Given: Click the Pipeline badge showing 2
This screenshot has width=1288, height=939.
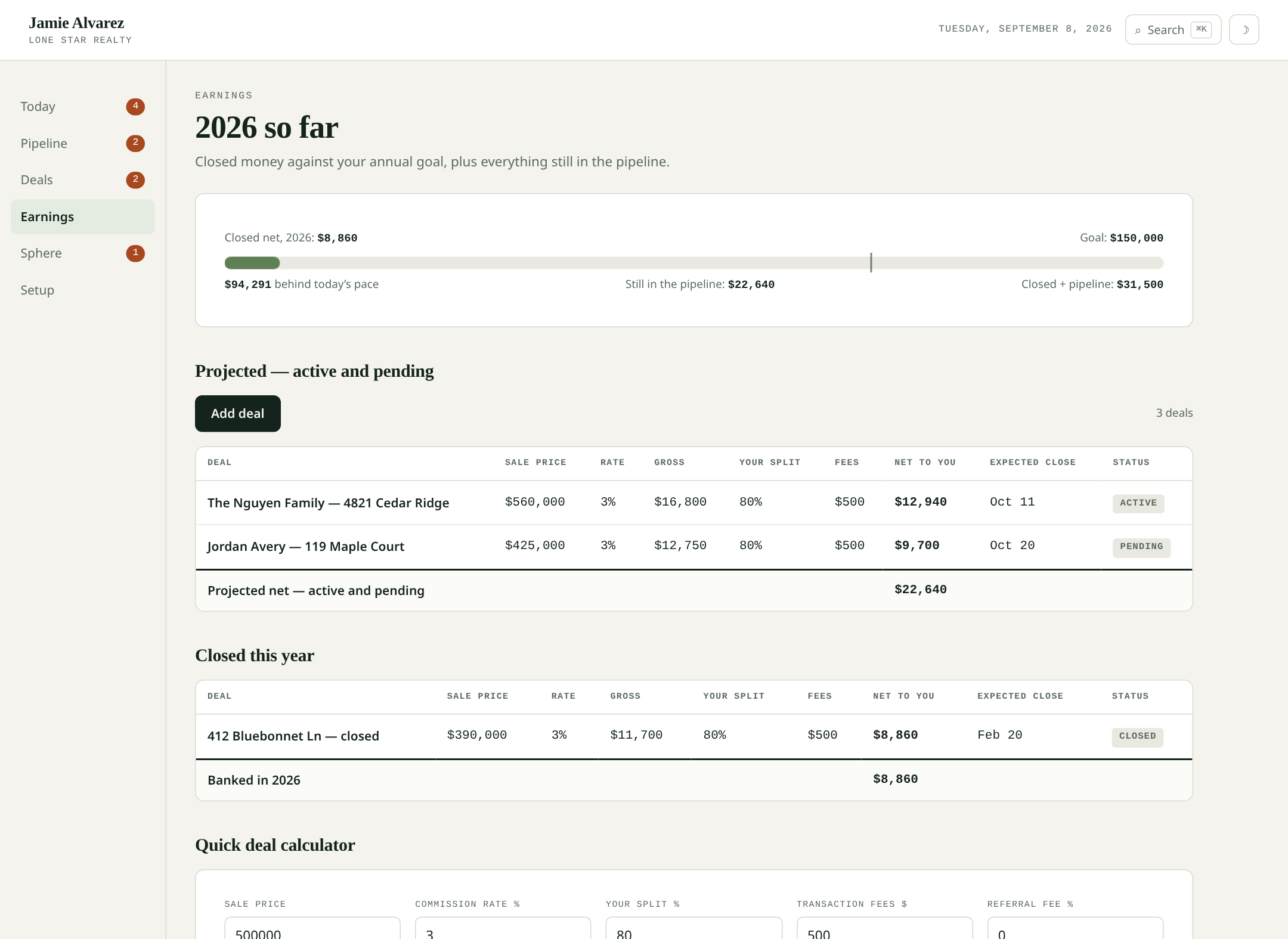Looking at the screenshot, I should 135,143.
